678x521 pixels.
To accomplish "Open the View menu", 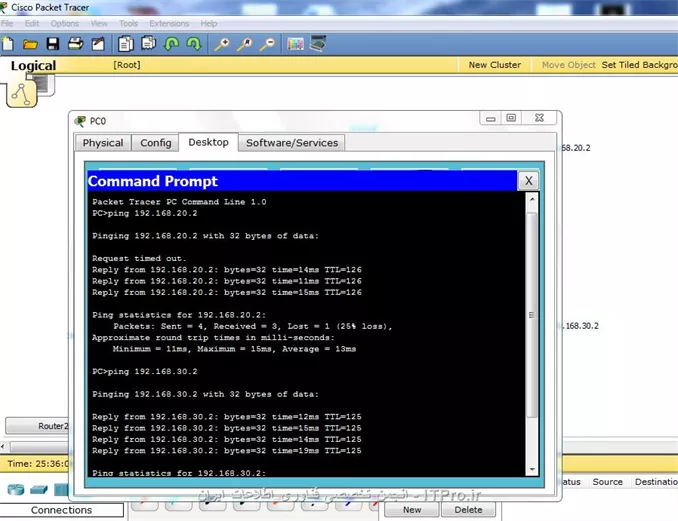I will point(99,23).
